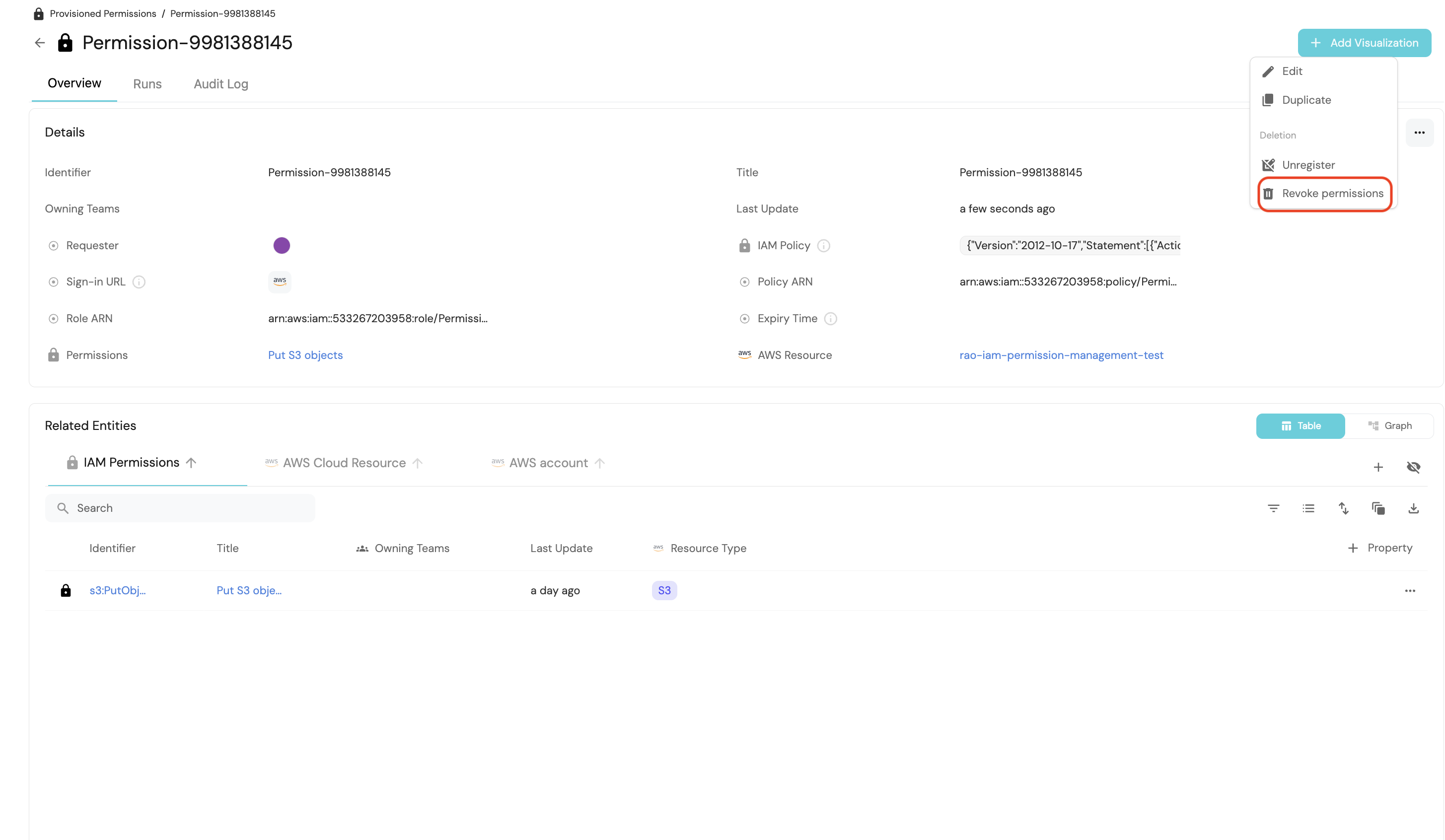Image resolution: width=1445 pixels, height=840 pixels.
Task: Click the group-by list icon
Action: coord(1308,508)
